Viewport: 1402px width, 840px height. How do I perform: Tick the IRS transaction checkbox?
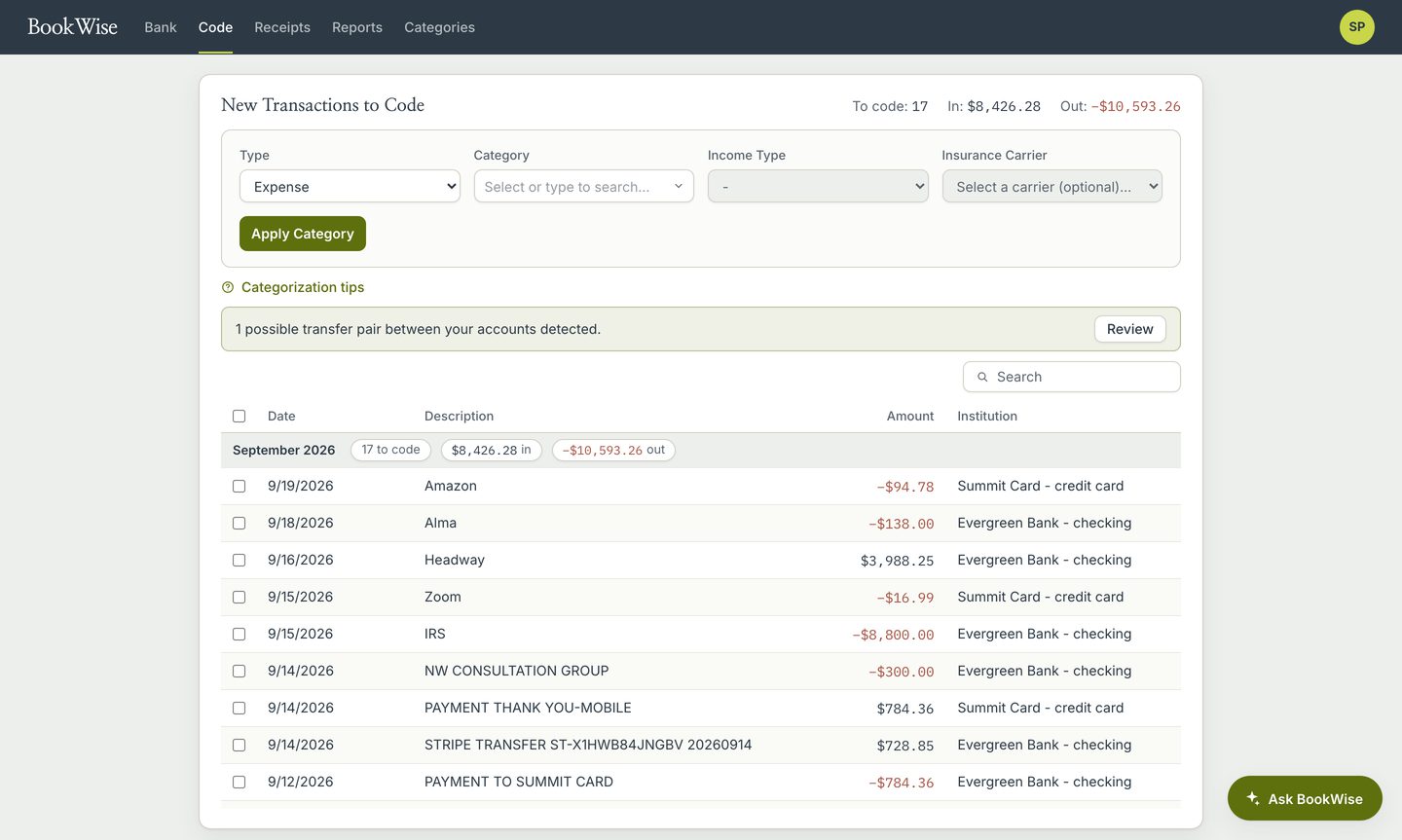coord(239,634)
